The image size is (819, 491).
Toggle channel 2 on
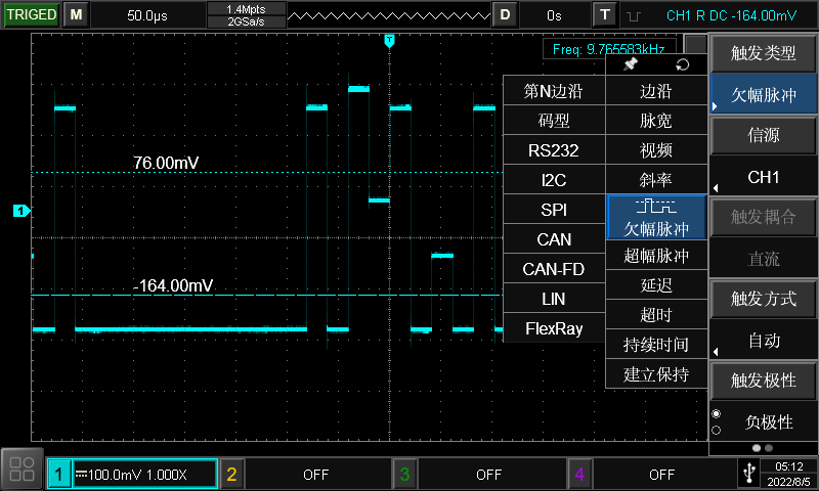307,474
